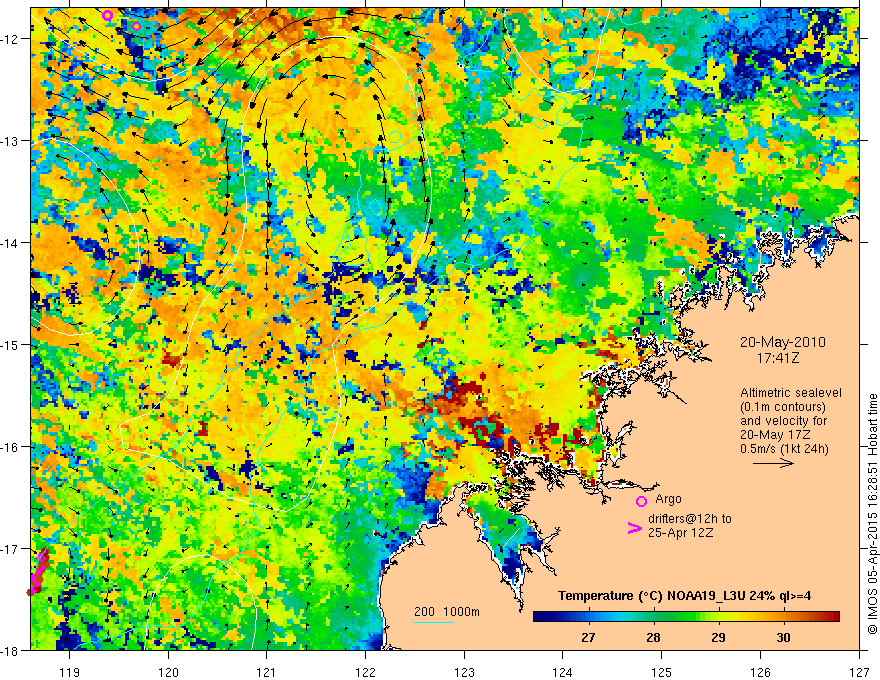
Task: Click the 'and velocity for' legend text
Action: (x=783, y=421)
